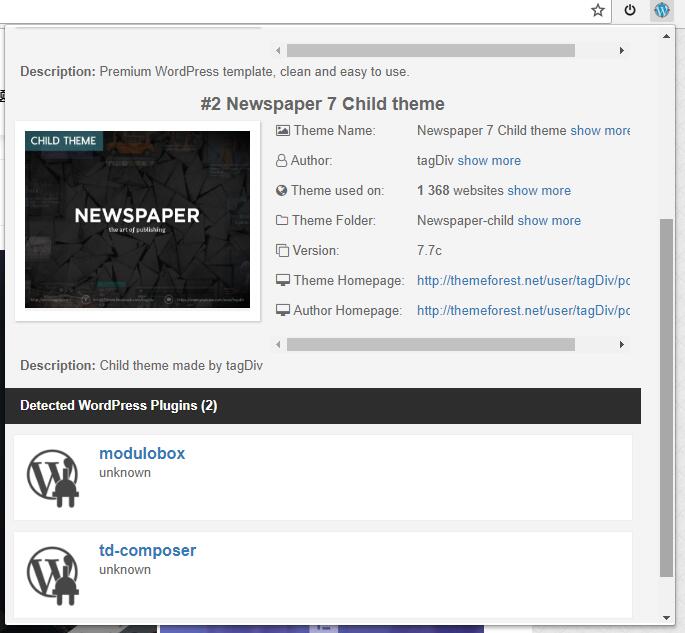This screenshot has width=685, height=633.
Task: Click the Theme used on globe icon
Action: click(x=282, y=191)
